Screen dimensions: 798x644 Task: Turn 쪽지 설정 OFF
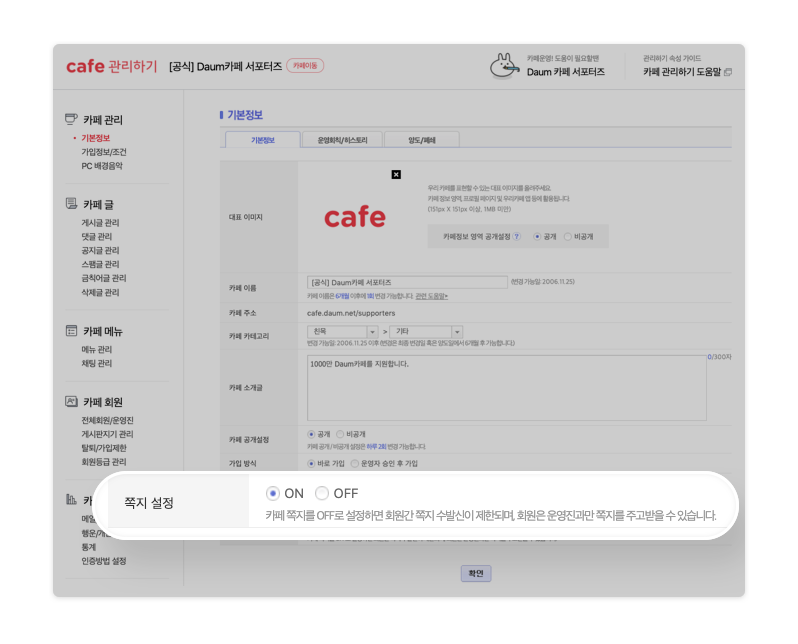[322, 493]
